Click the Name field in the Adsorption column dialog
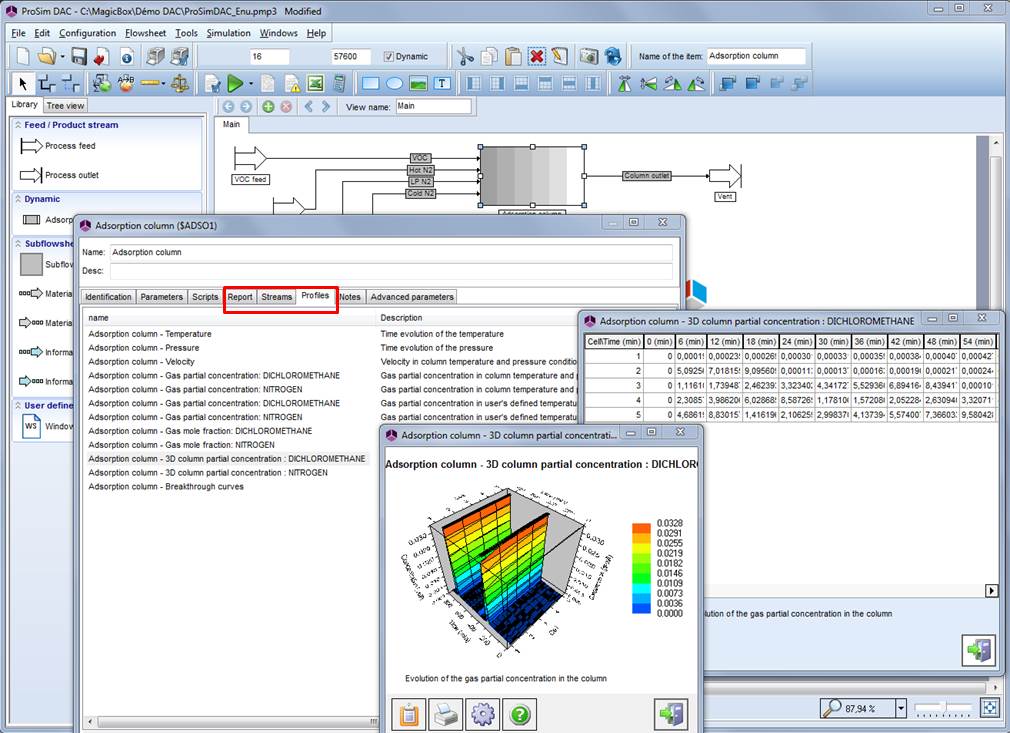1010x733 pixels. [391, 252]
